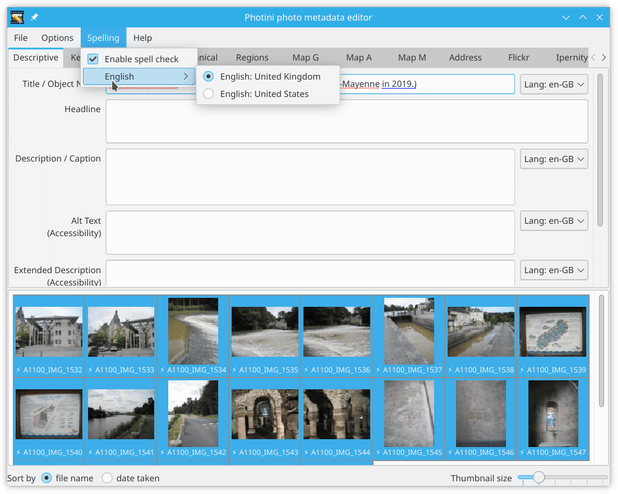Select thumbnail A1100_IMG_1544
Viewport: 618px width, 494px height.
[337, 419]
